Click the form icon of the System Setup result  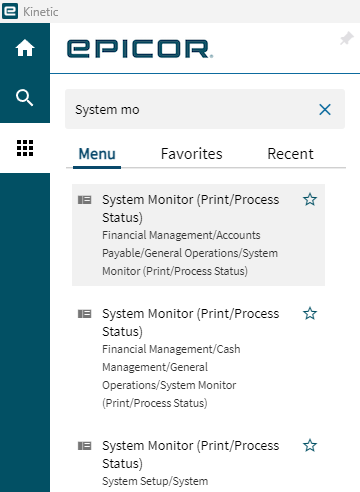tap(85, 446)
